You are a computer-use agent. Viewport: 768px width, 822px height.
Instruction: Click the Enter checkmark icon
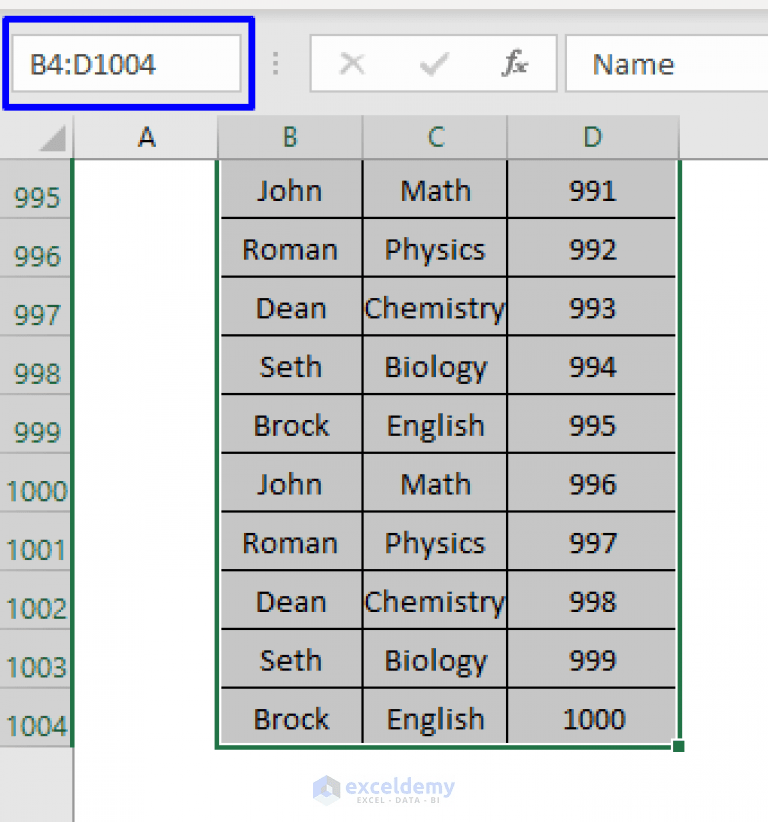[x=434, y=63]
